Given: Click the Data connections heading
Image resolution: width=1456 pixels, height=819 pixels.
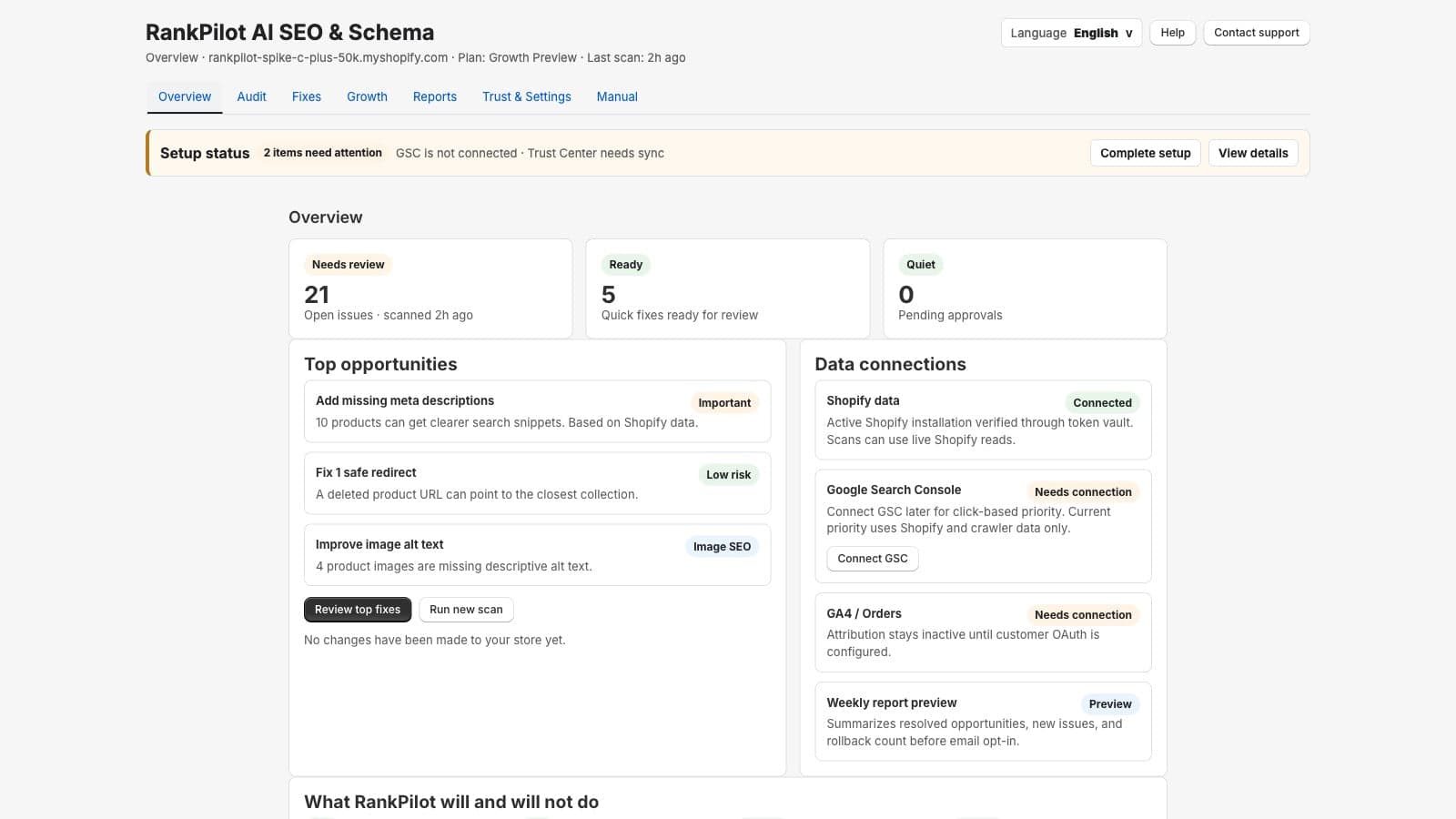Looking at the screenshot, I should 890,364.
